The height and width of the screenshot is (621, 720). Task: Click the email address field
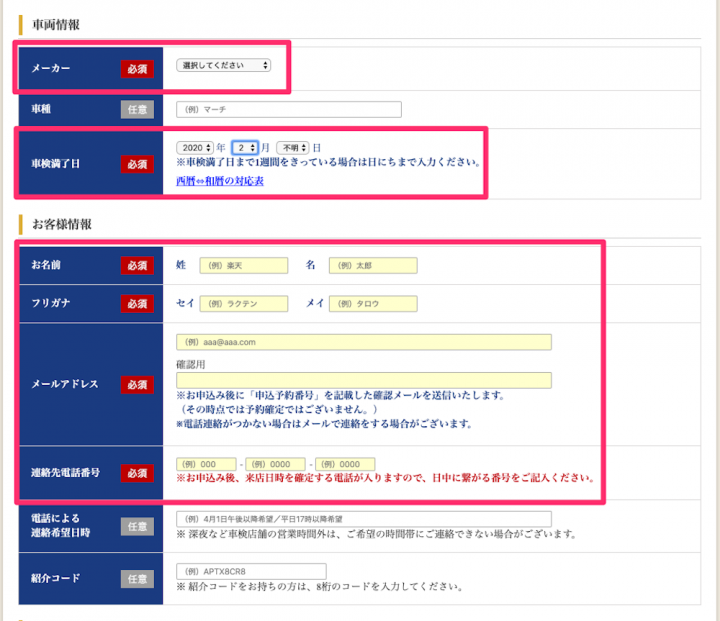coord(364,342)
